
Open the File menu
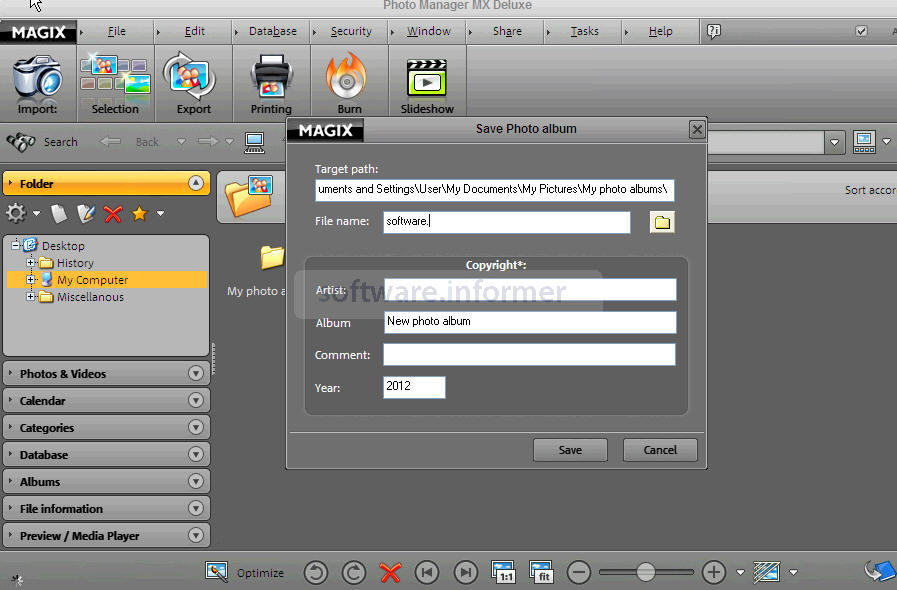coord(117,31)
